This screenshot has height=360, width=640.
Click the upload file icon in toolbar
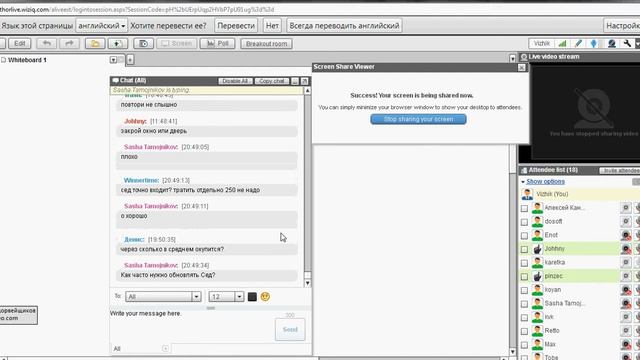tap(118, 43)
